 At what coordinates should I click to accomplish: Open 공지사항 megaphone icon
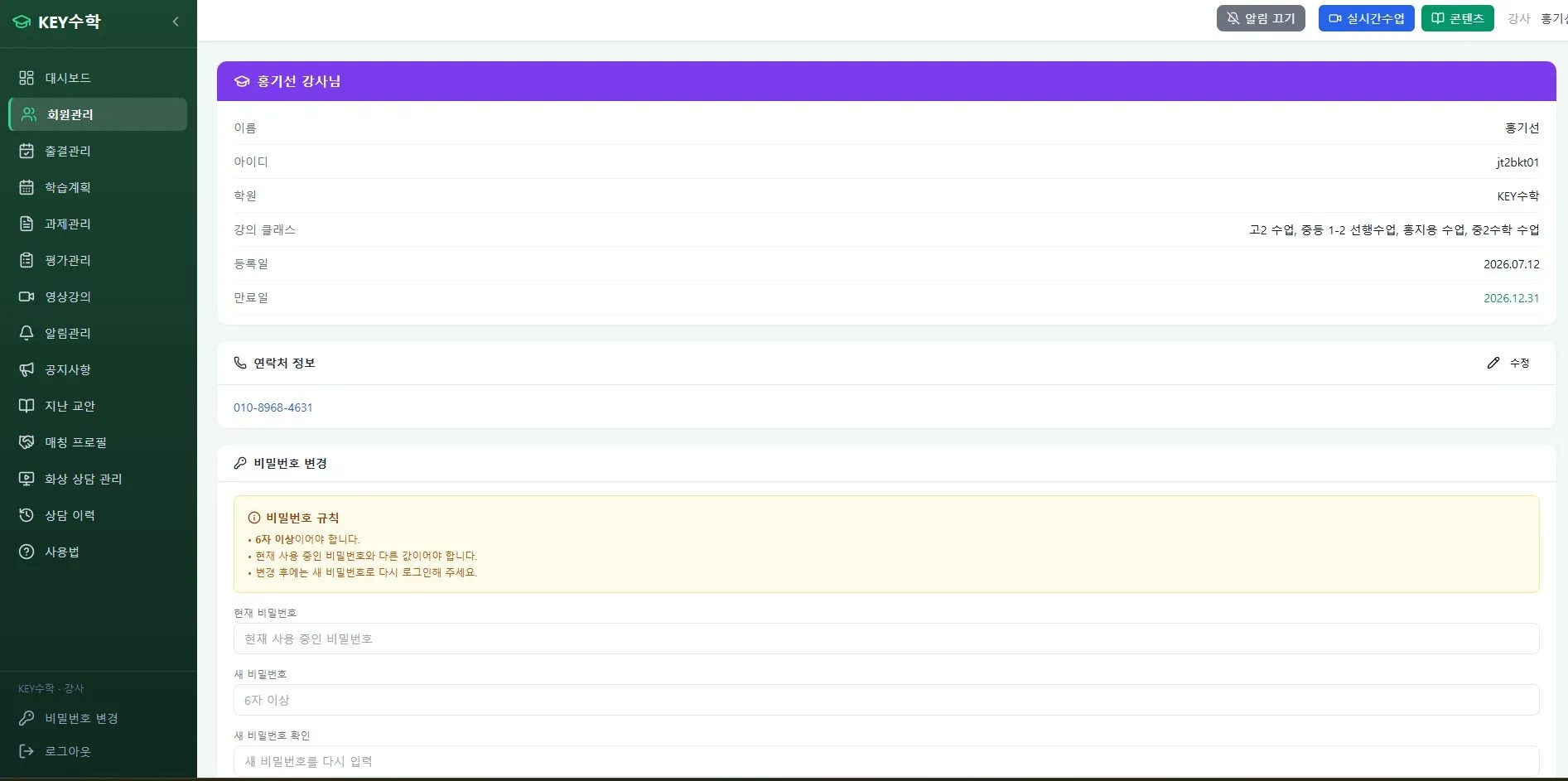27,369
